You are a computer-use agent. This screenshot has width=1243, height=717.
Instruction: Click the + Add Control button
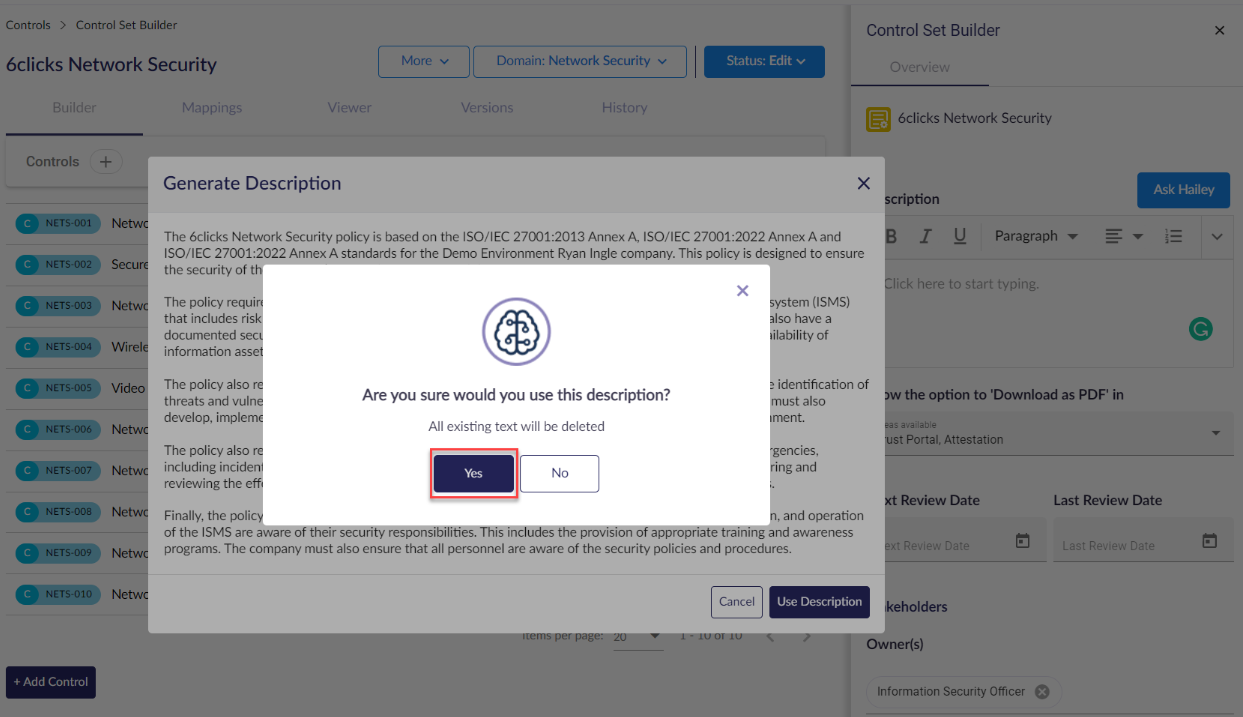pos(51,682)
